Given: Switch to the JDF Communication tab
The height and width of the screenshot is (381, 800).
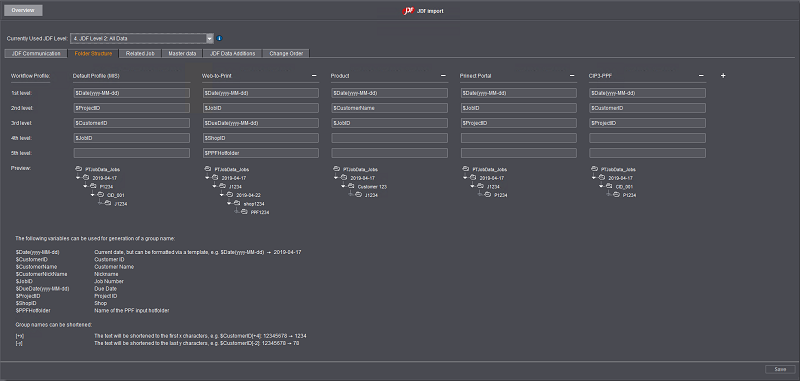Looking at the screenshot, I should tap(36, 54).
